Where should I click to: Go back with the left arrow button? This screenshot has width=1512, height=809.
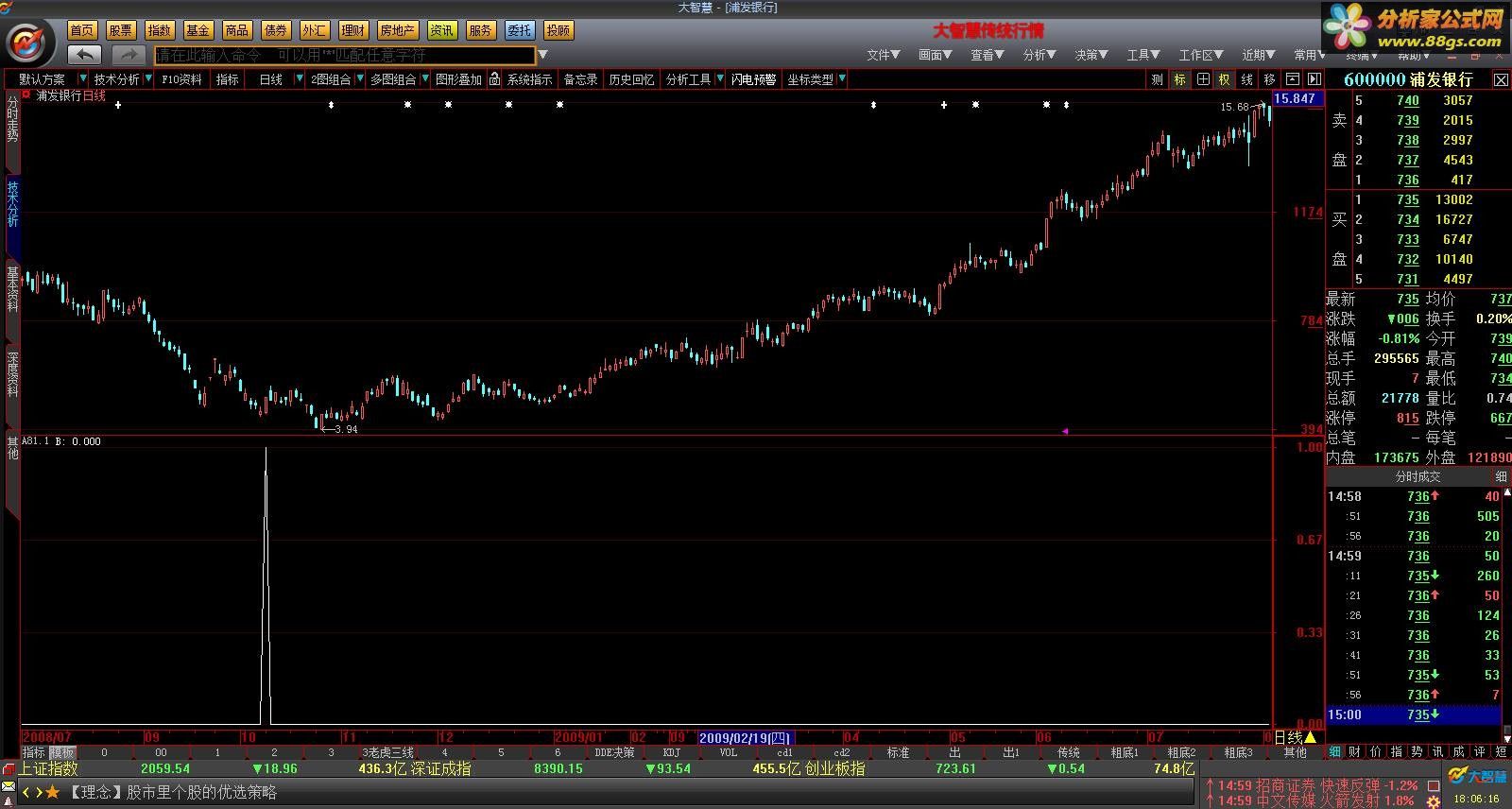[85, 55]
